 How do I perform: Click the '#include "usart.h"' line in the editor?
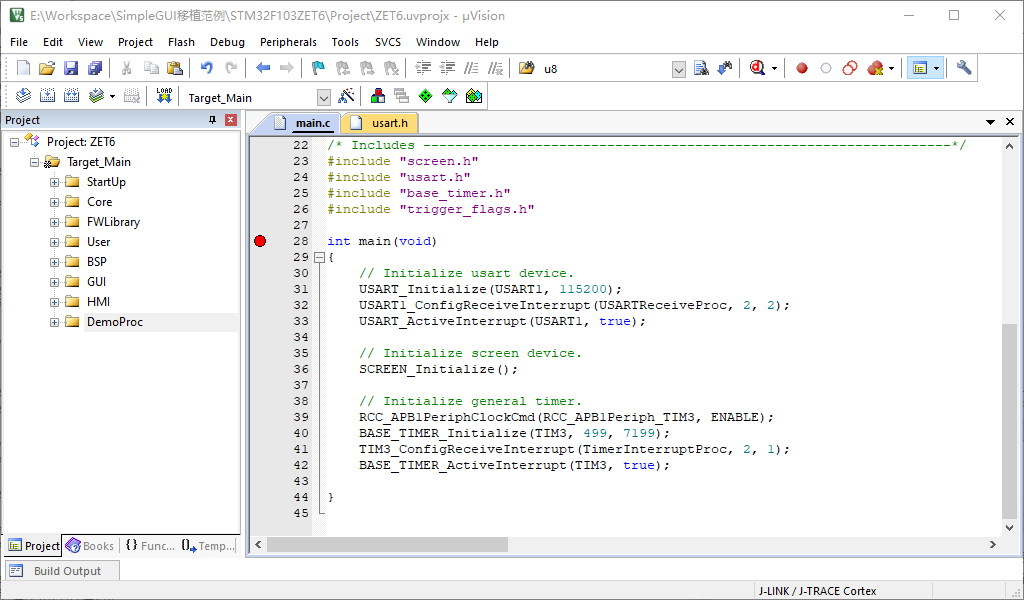399,178
